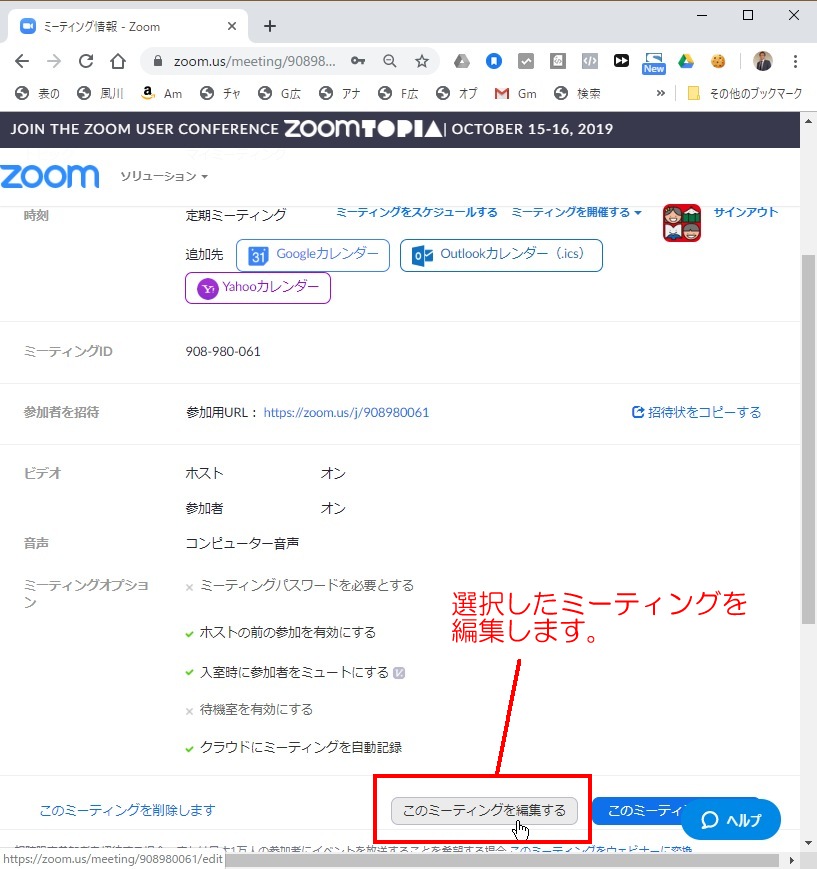Open the Chrome profile avatar
Image resolution: width=817 pixels, height=869 pixels.
[763, 61]
